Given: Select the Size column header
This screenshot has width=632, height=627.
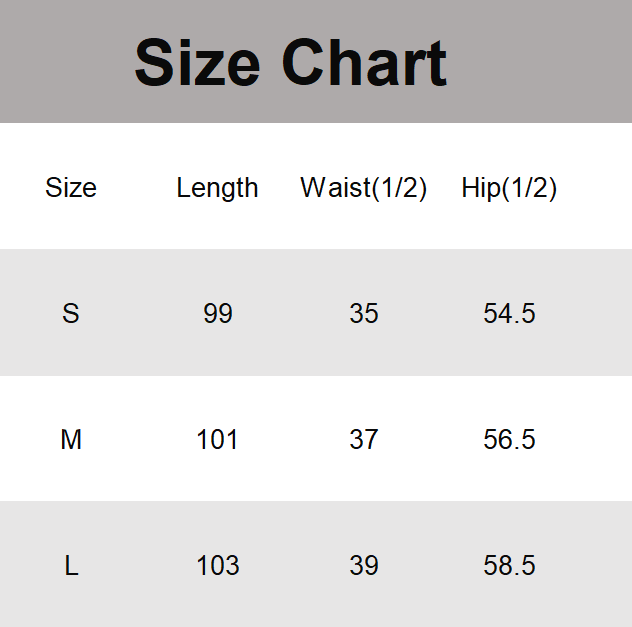Looking at the screenshot, I should [x=71, y=188].
